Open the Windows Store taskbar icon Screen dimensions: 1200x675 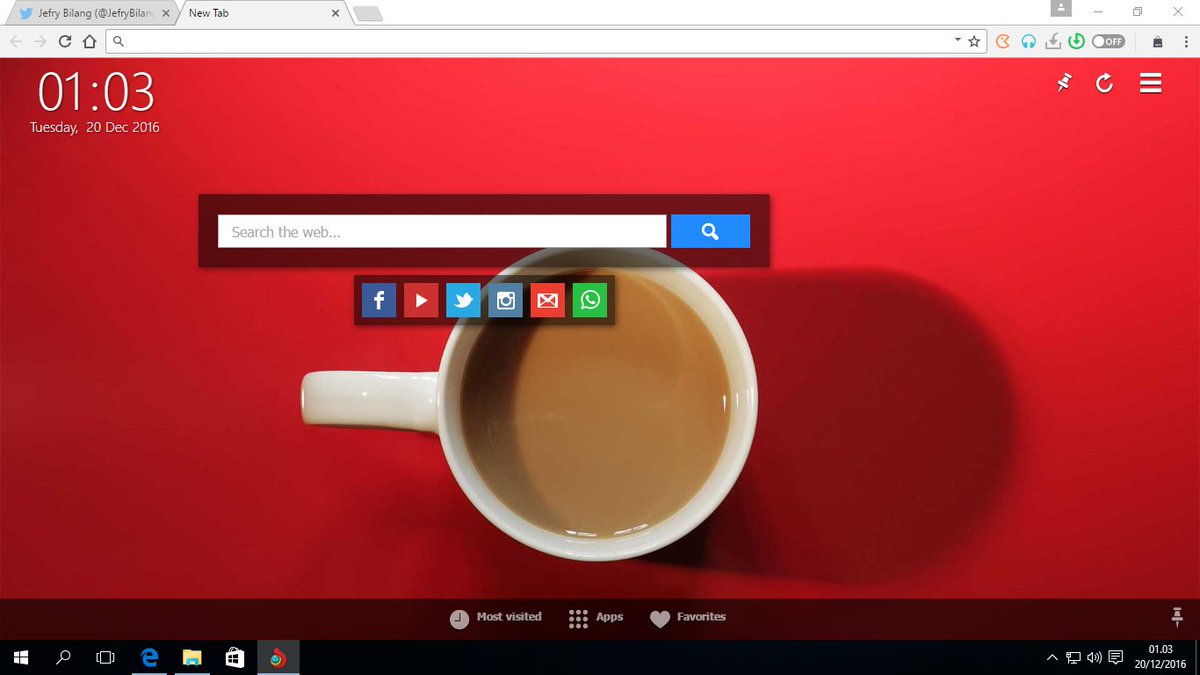[x=235, y=658]
